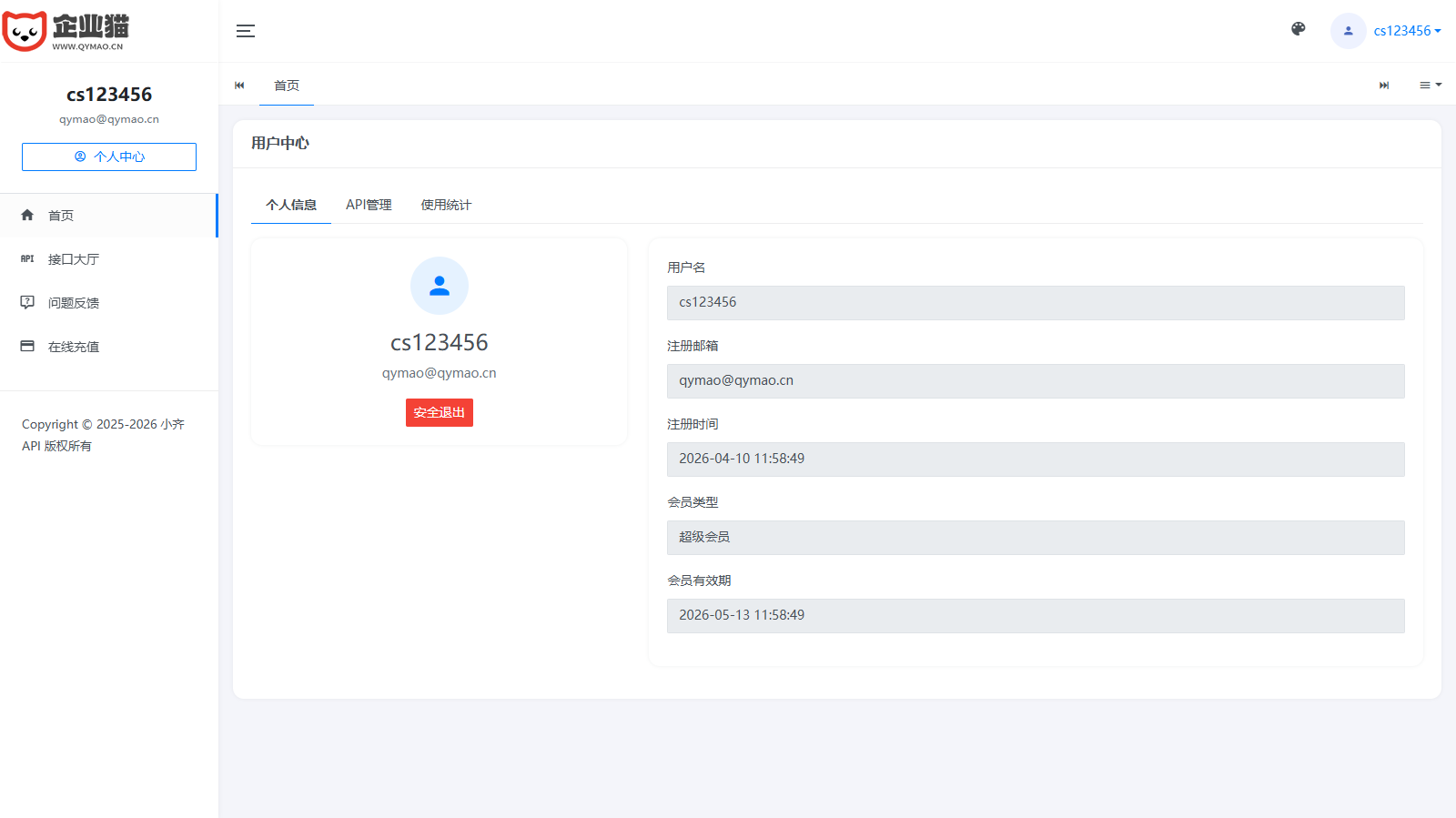This screenshot has height=818, width=1456.
Task: Click the 个人中心 button
Action: [109, 157]
